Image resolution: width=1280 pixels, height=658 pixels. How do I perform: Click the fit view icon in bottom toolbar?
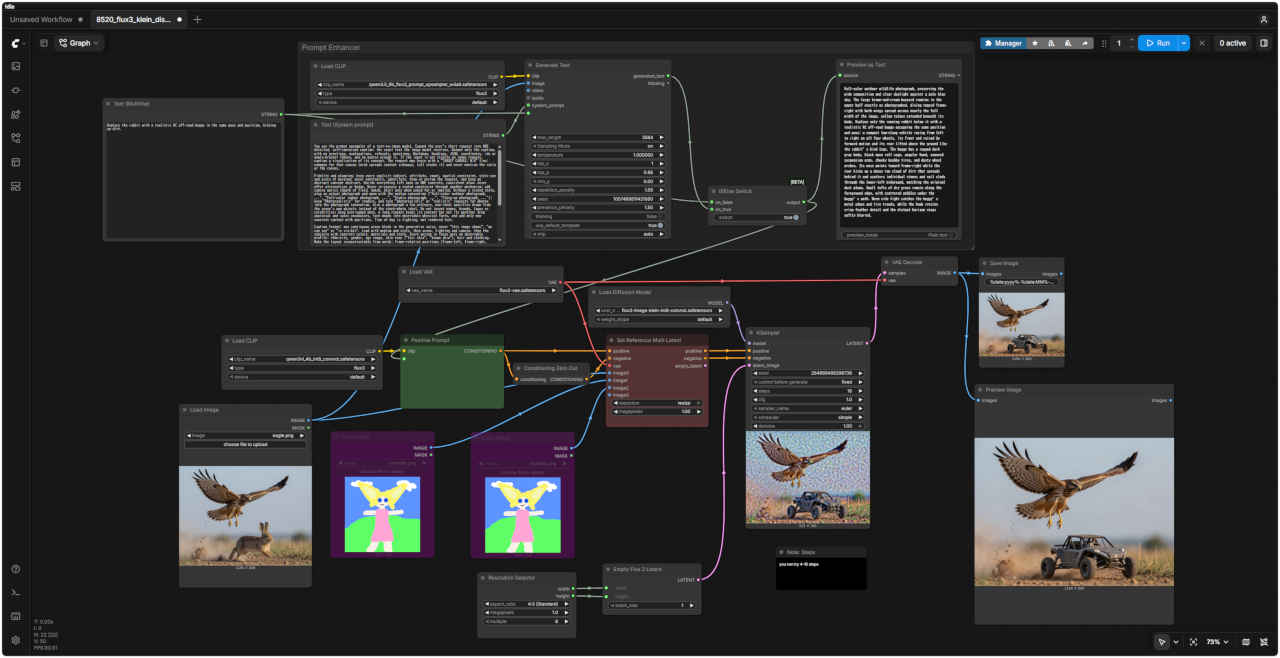click(x=1193, y=642)
